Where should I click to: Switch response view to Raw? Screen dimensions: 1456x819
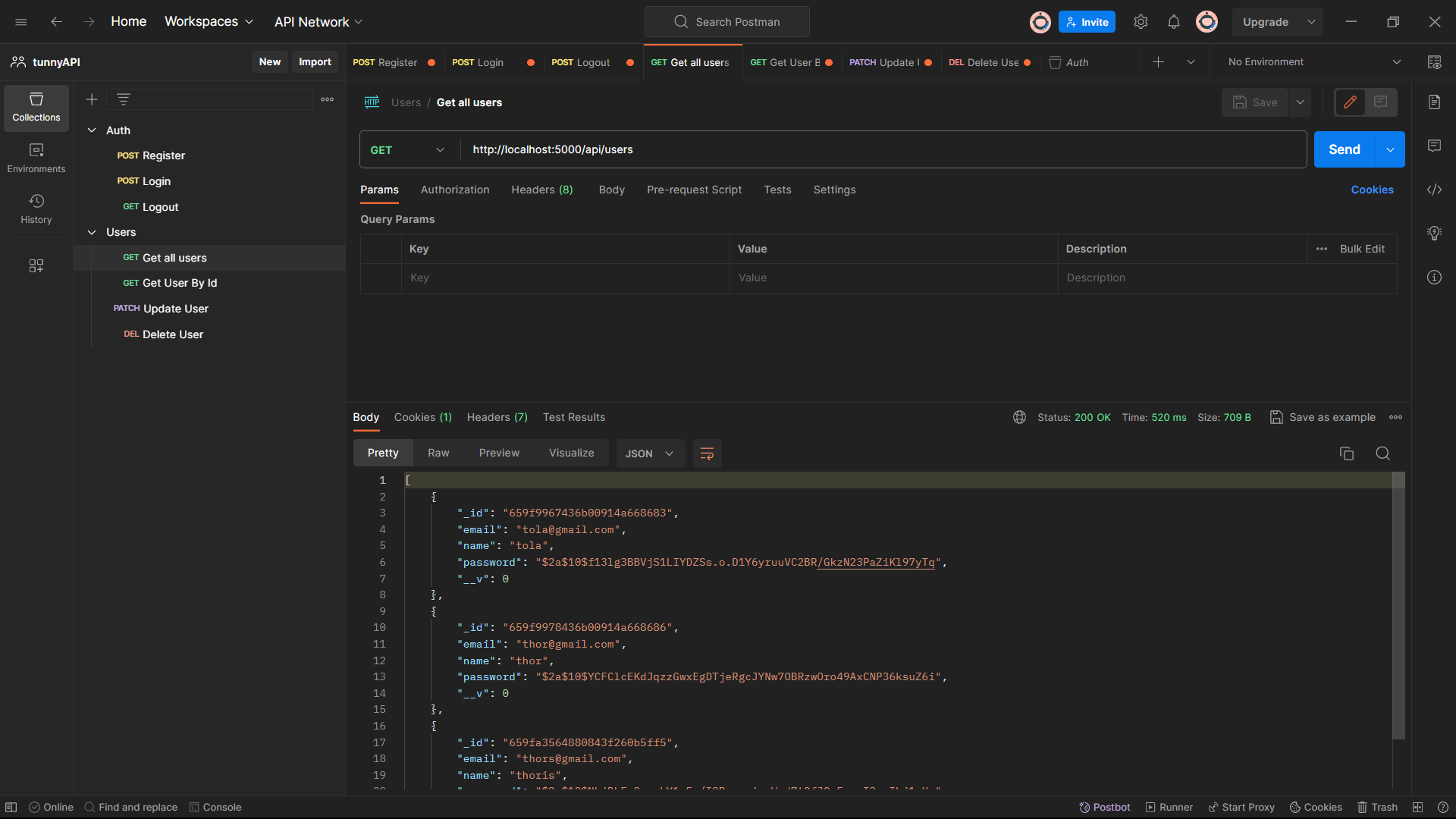[438, 453]
